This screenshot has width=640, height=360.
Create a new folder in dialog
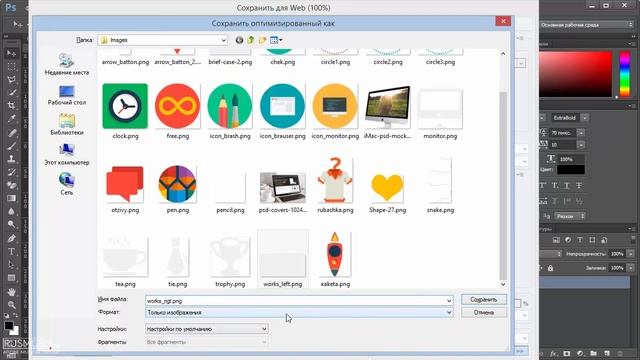point(262,40)
